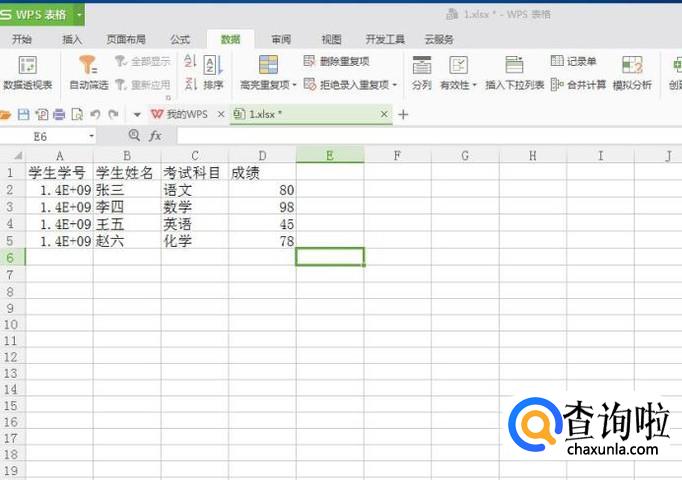Click Consolidate (合并计算)
682x480 pixels.
pyautogui.click(x=578, y=84)
